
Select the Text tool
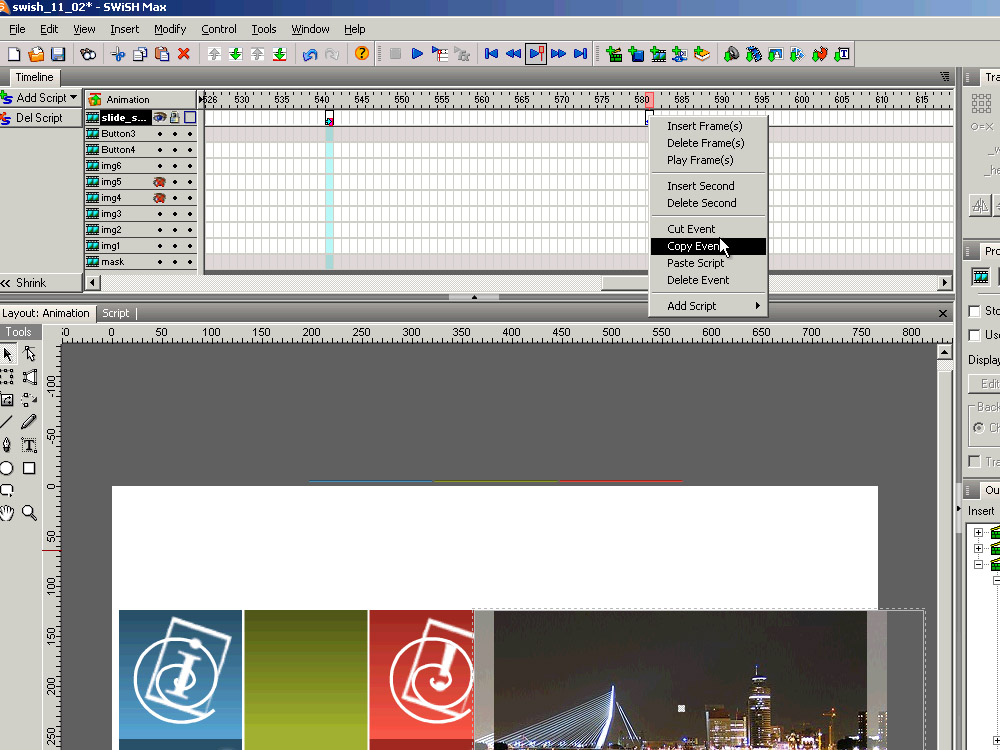pos(29,445)
